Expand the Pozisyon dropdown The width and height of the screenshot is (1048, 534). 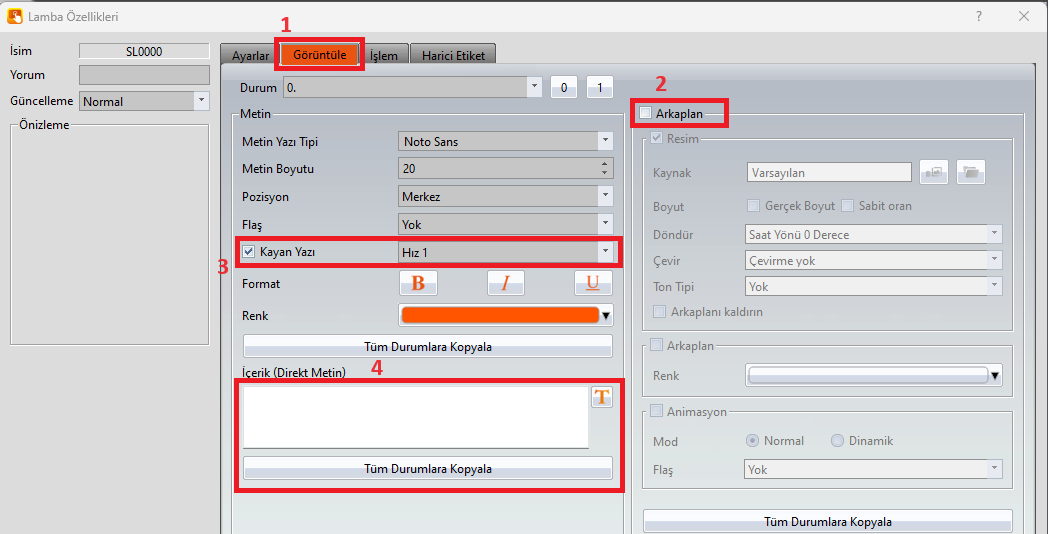point(505,196)
